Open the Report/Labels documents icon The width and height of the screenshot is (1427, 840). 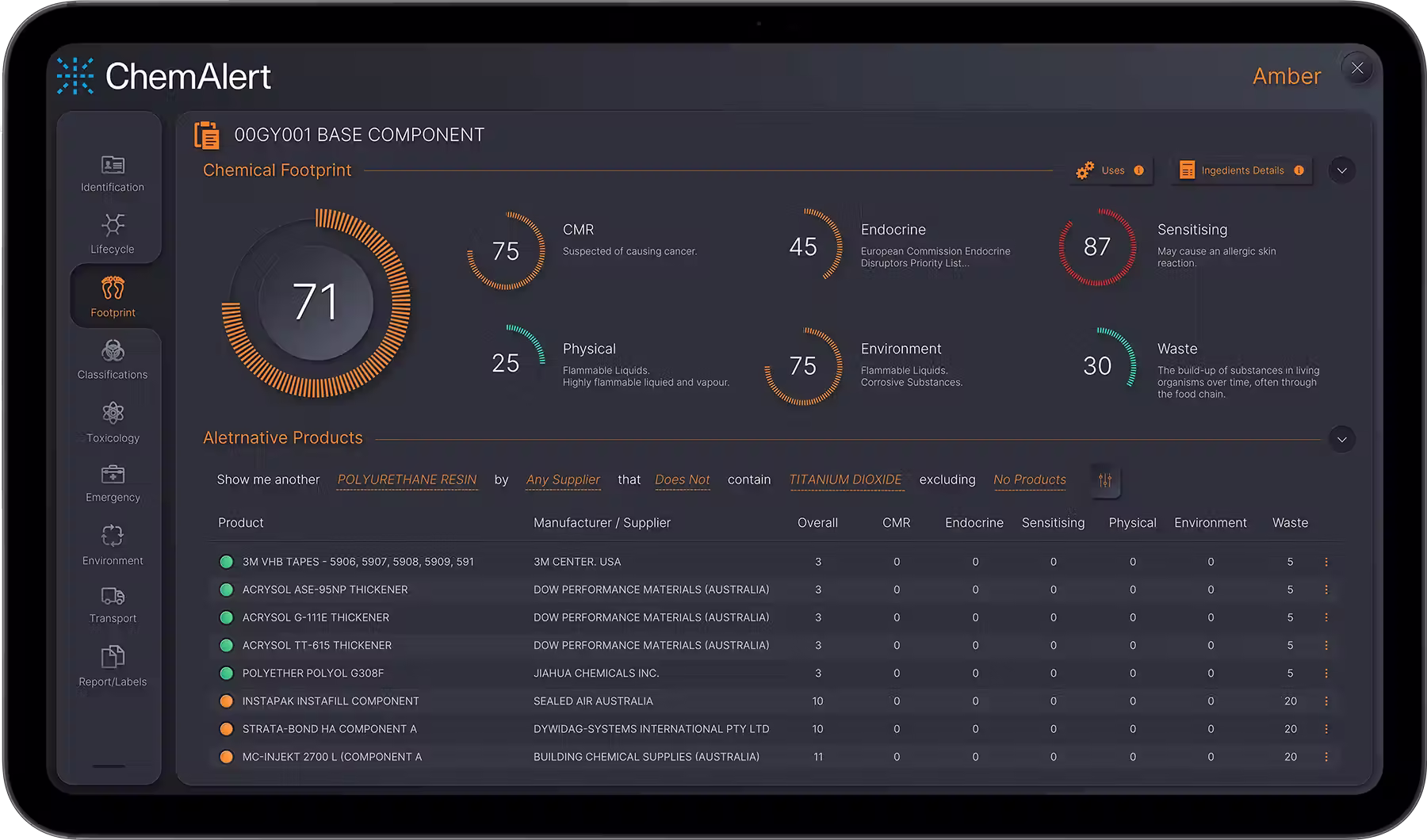[113, 657]
